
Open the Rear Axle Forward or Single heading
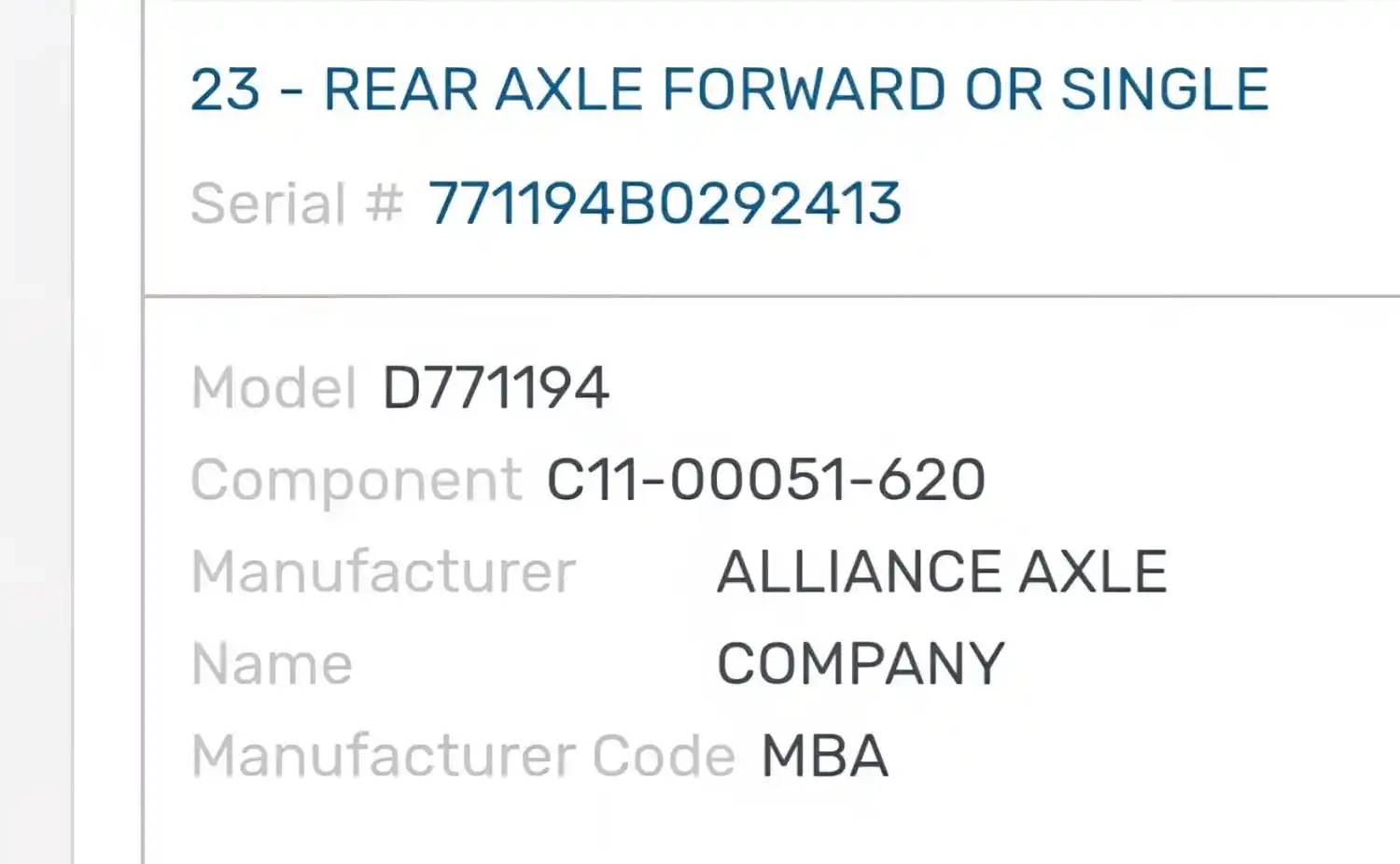point(728,90)
